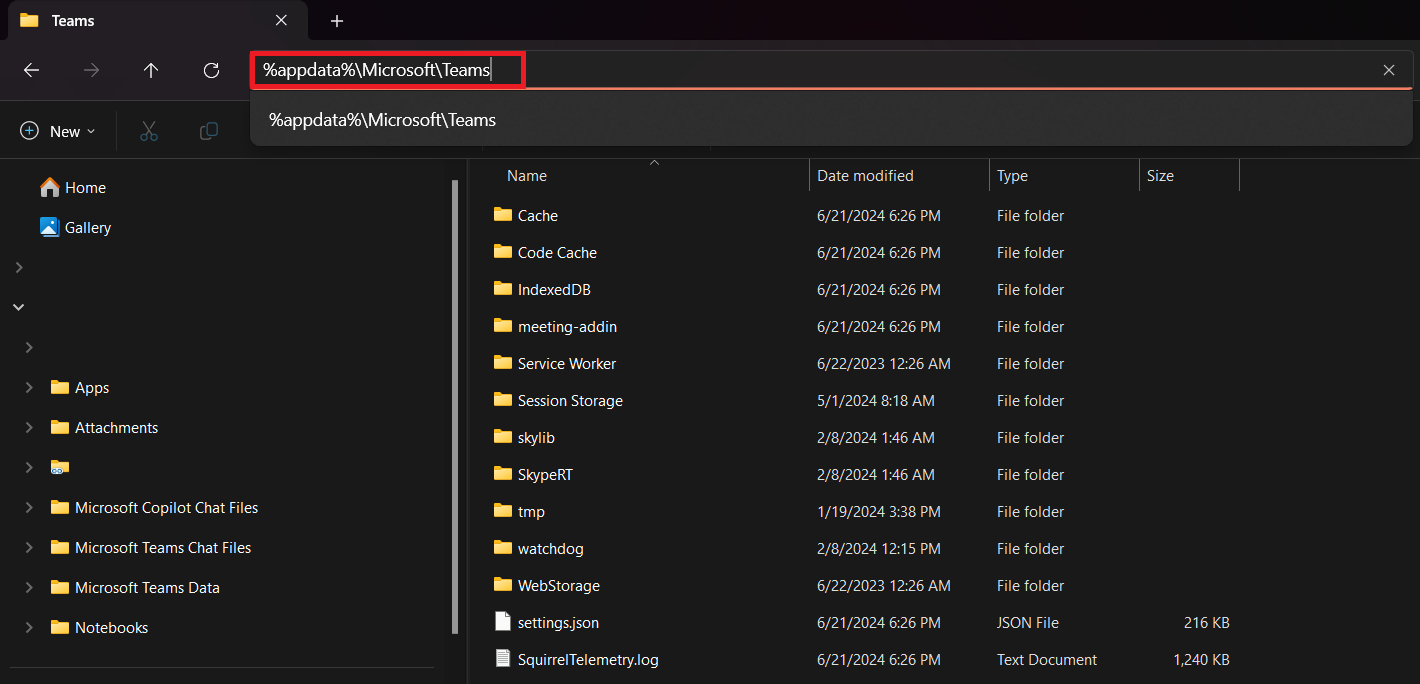Click the Gallery picture icon
Screen dimensions: 1420x684
(x=50, y=227)
